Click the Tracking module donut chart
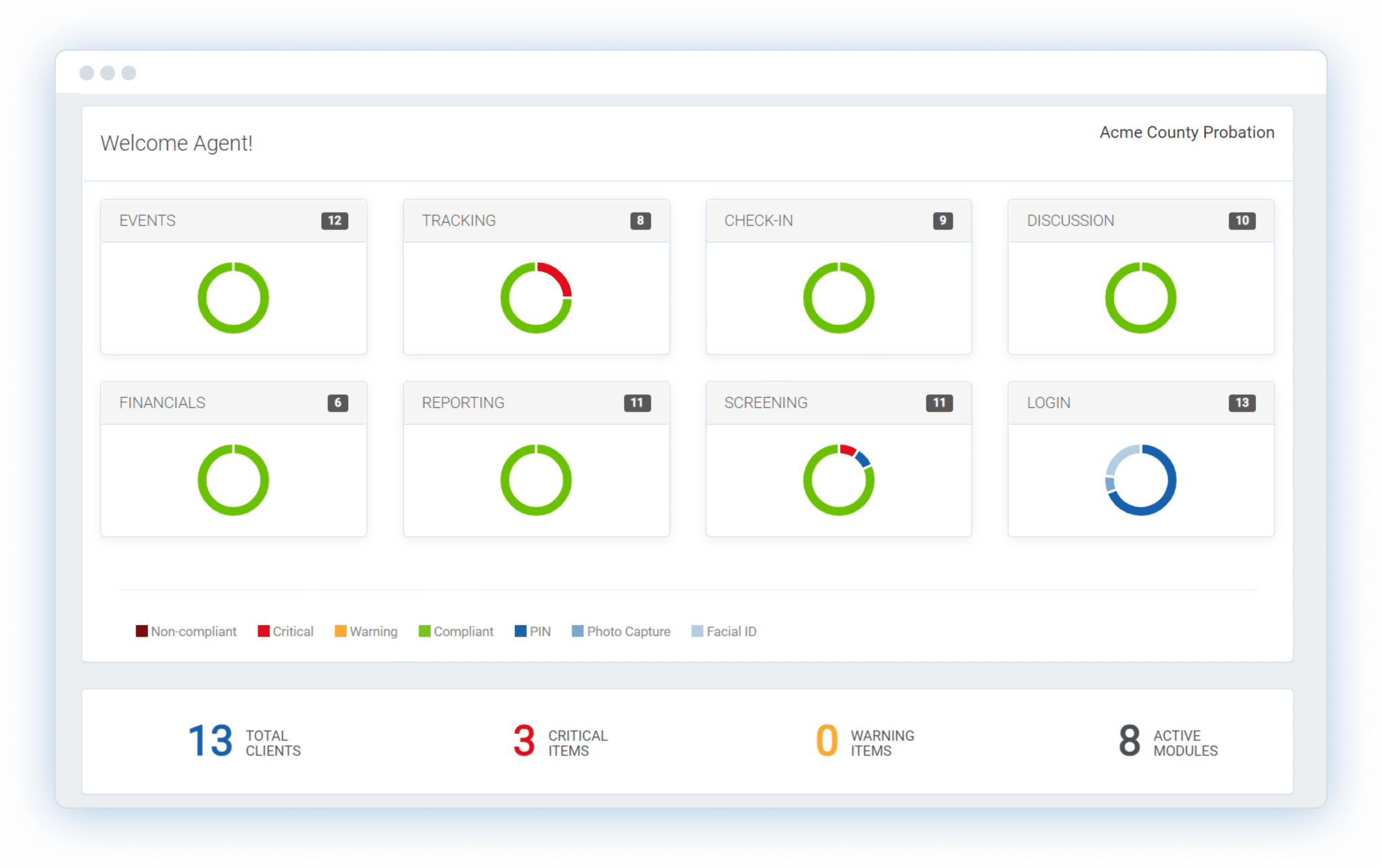This screenshot has width=1382, height=868. click(x=536, y=297)
